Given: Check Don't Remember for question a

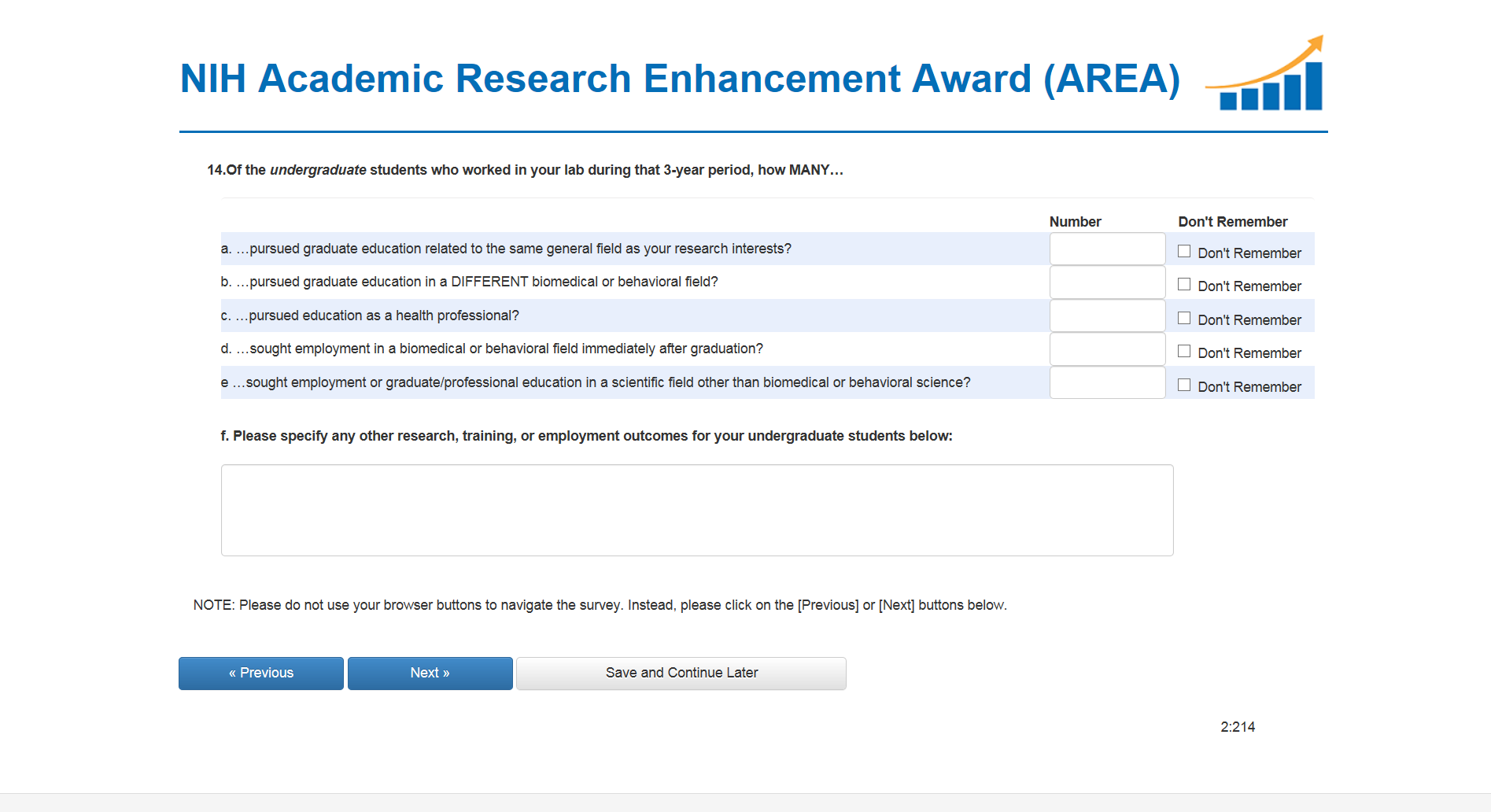Looking at the screenshot, I should pos(1184,252).
